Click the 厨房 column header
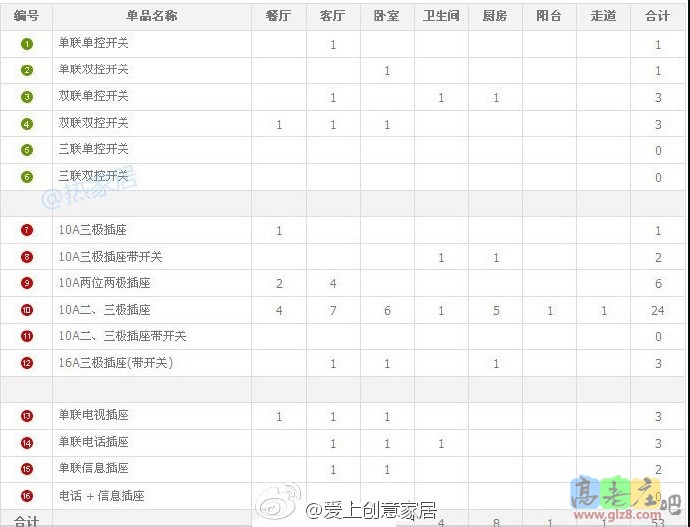This screenshot has width=690, height=527. (495, 16)
